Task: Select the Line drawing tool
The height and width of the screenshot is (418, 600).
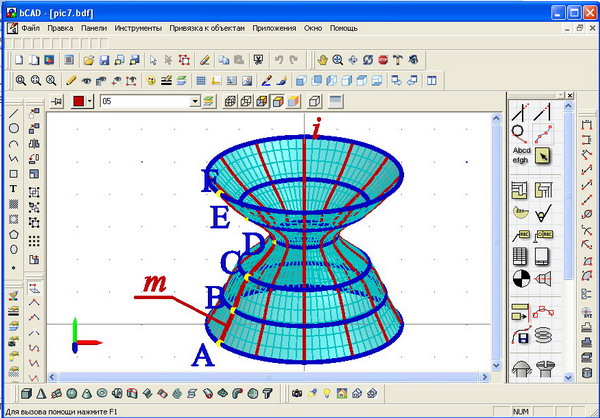Action: 13,113
